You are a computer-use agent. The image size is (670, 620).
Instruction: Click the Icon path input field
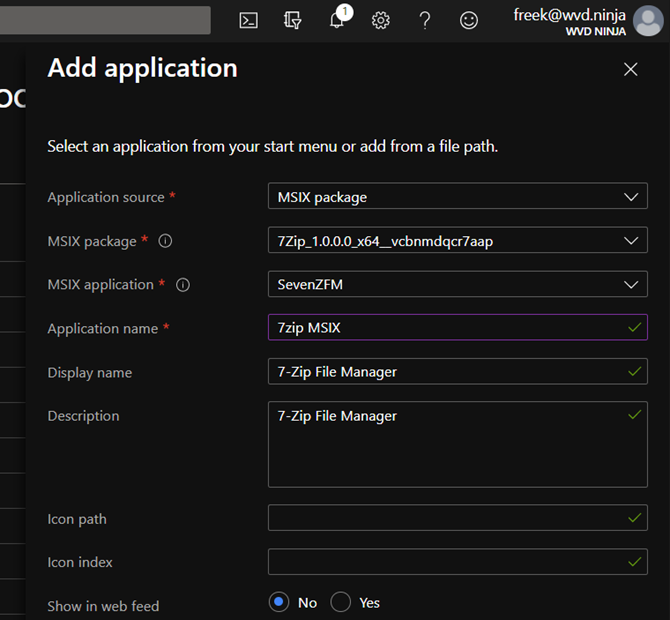458,518
